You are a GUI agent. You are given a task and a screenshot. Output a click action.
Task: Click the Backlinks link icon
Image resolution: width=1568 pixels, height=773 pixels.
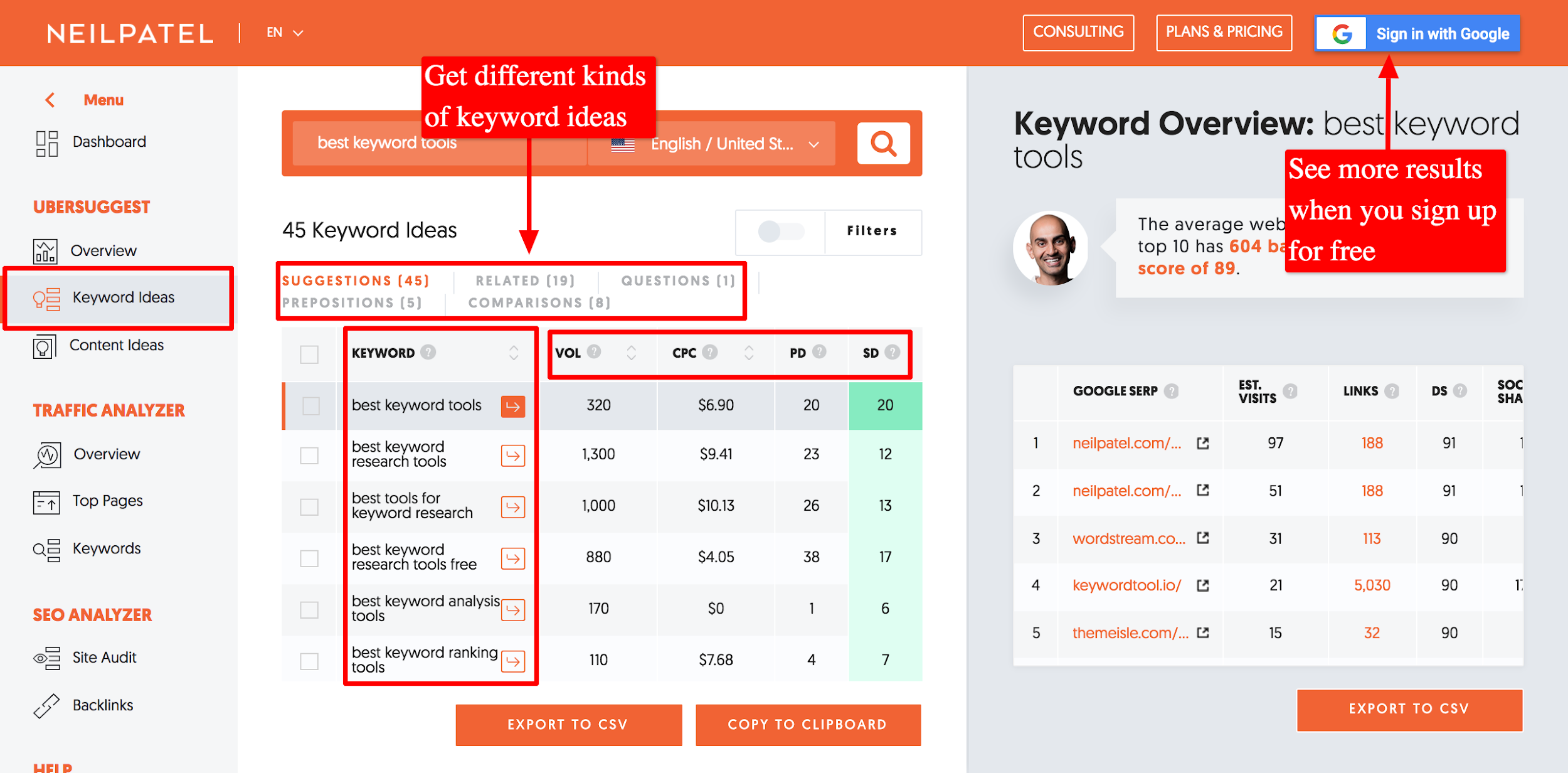pyautogui.click(x=46, y=706)
